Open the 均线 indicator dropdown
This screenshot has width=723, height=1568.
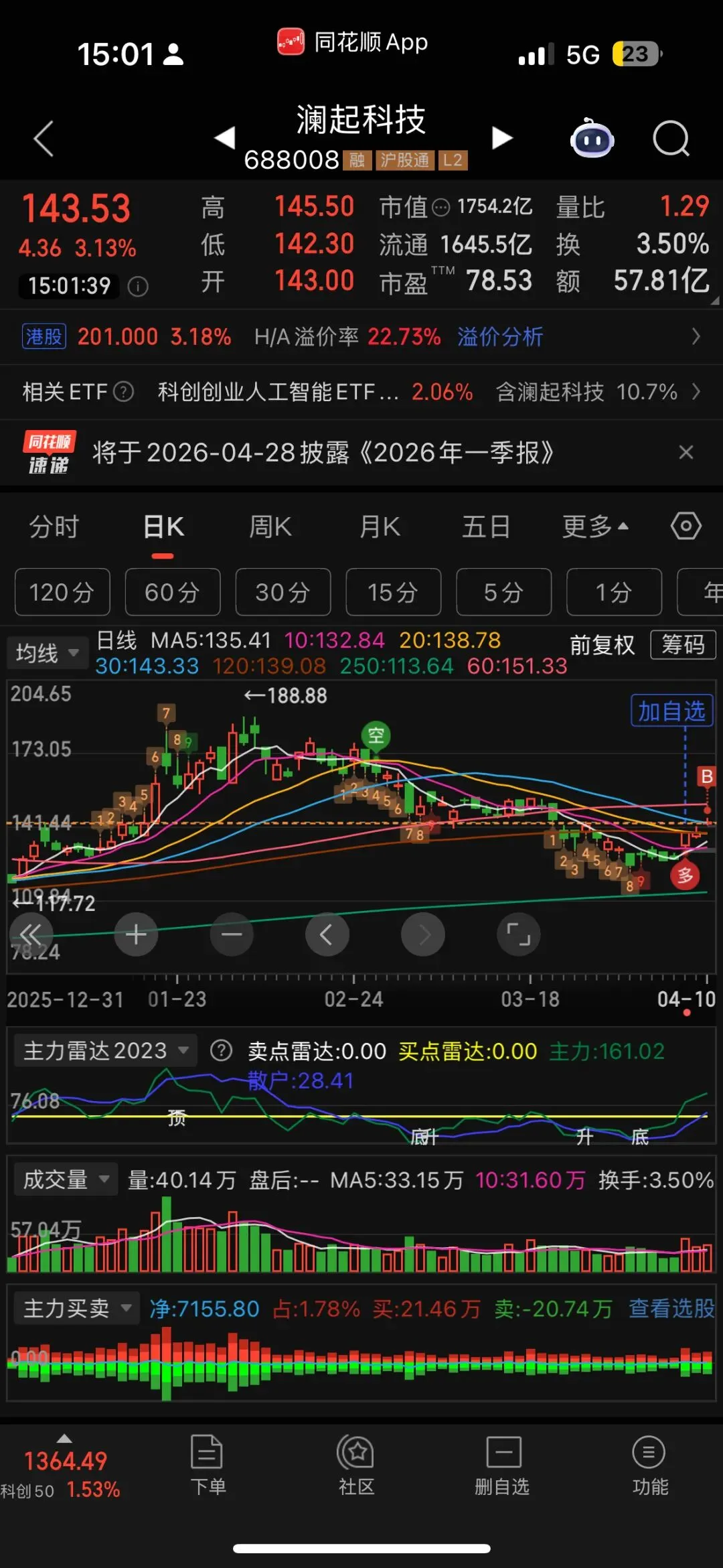(48, 652)
